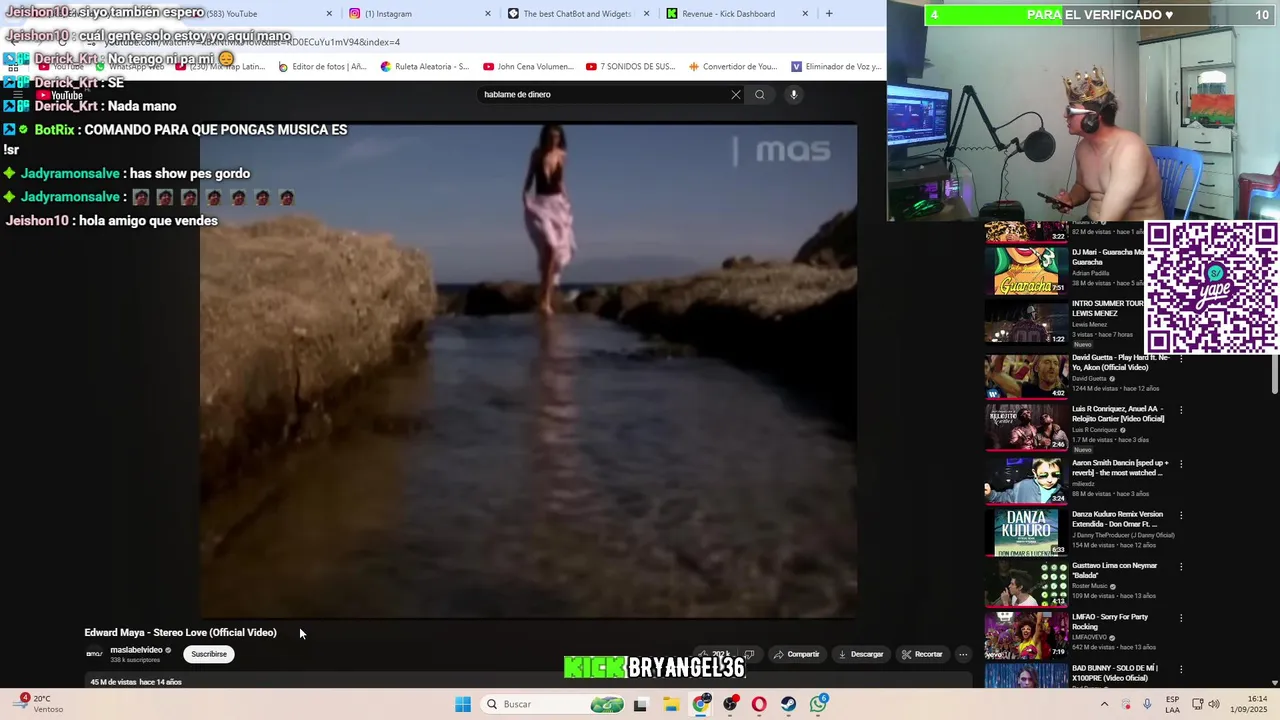Open the Eliminador de Voz bookmark
Screen dimensions: 1280x720
click(x=836, y=67)
